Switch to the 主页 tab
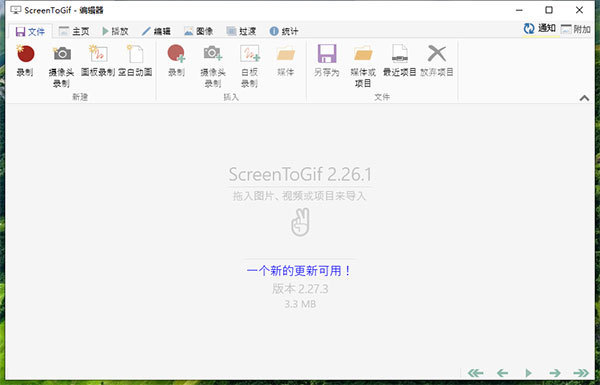Screen dimensions: 600x385 [74, 31]
